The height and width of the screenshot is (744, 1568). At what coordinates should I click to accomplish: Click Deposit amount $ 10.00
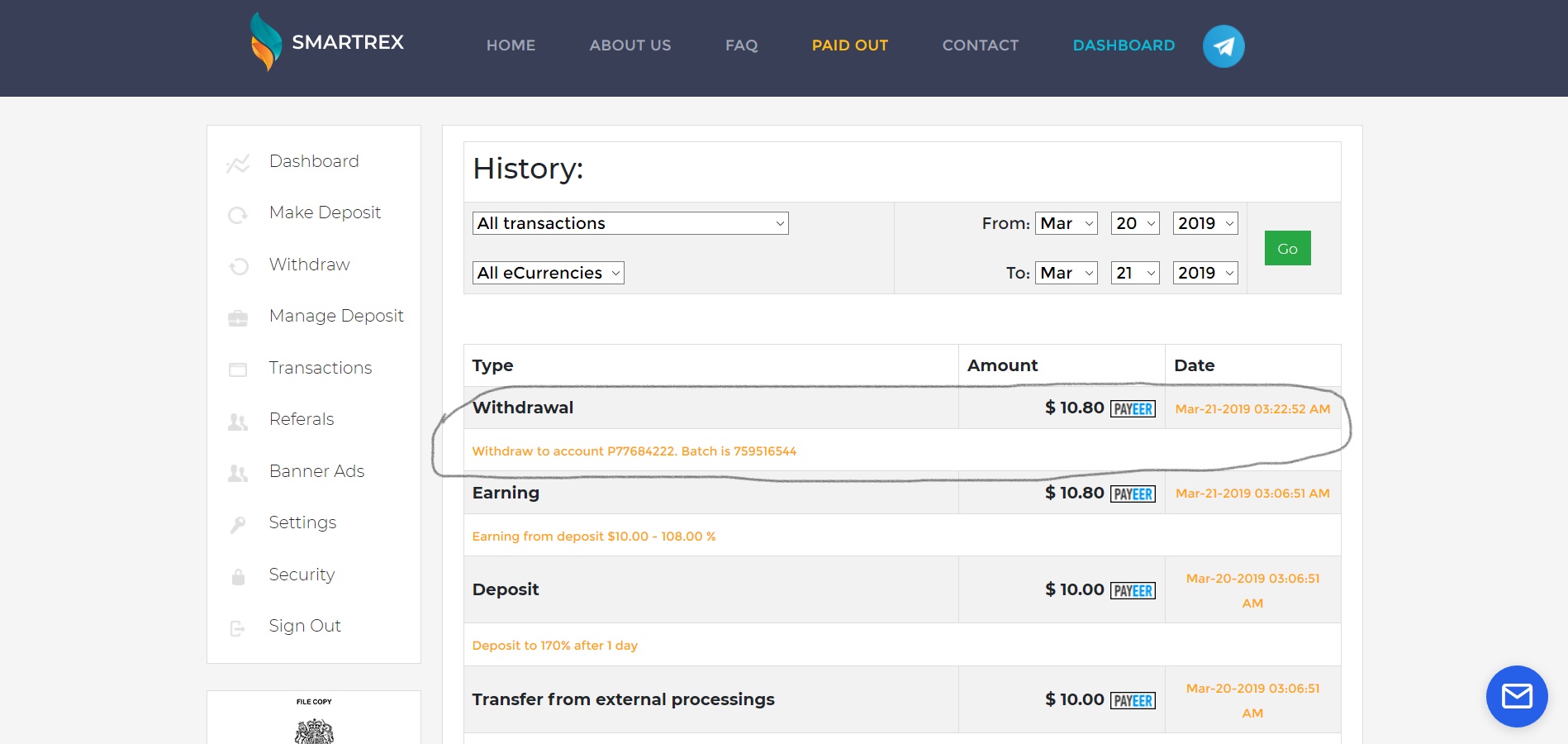coord(1074,589)
